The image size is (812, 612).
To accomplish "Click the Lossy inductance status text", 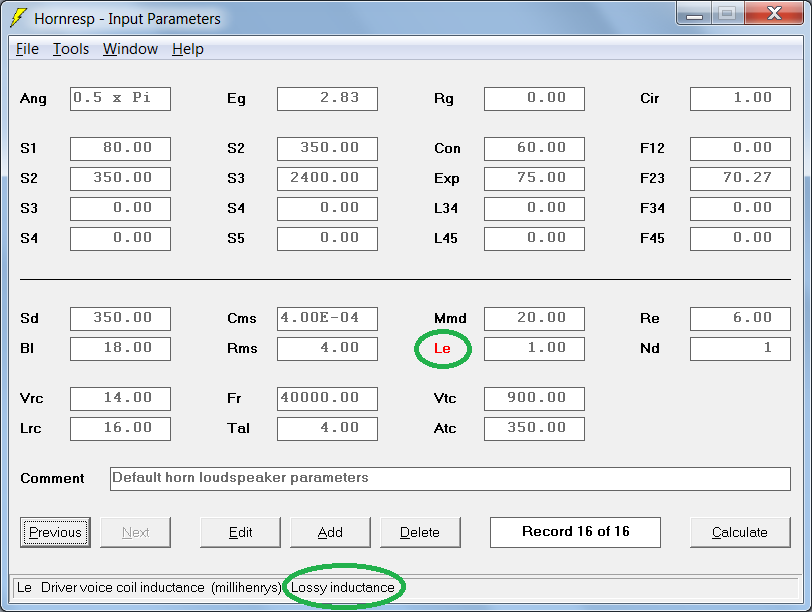I will click(343, 588).
